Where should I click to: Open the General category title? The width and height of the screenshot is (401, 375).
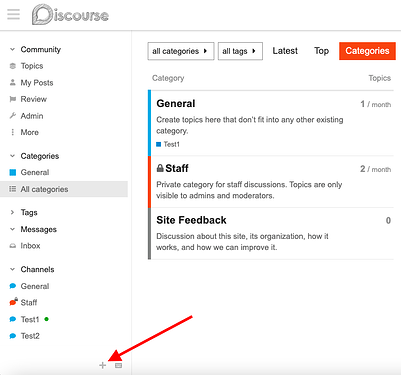(176, 104)
